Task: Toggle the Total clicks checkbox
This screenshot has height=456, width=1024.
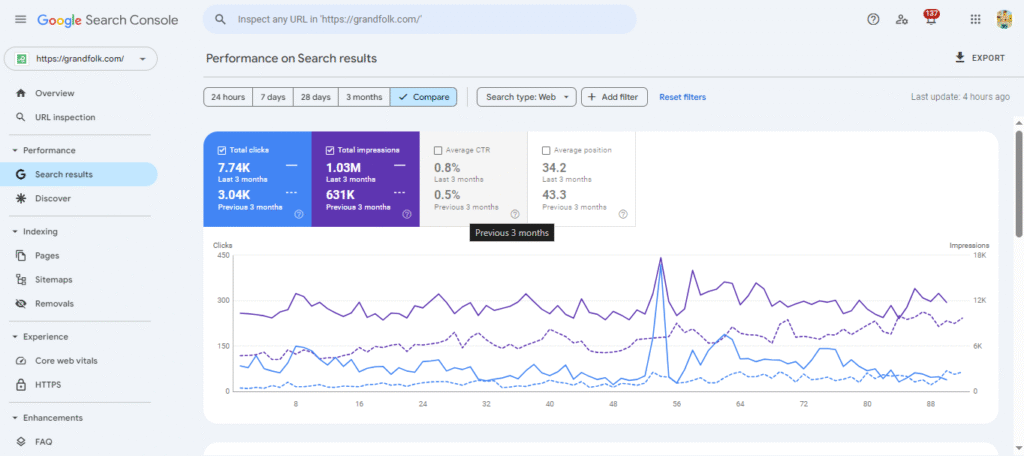Action: coord(222,150)
